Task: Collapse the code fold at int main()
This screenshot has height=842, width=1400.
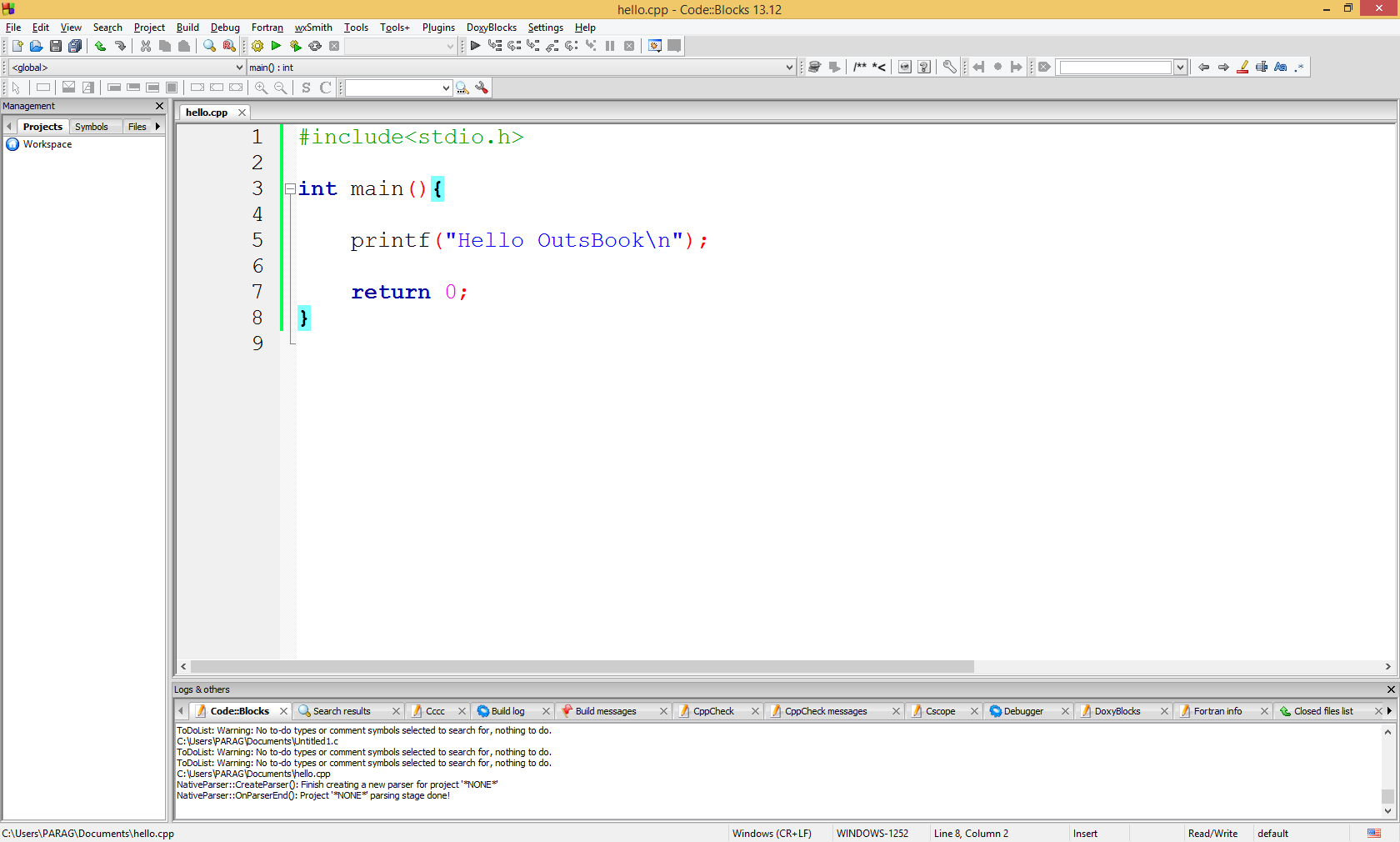Action: point(290,189)
